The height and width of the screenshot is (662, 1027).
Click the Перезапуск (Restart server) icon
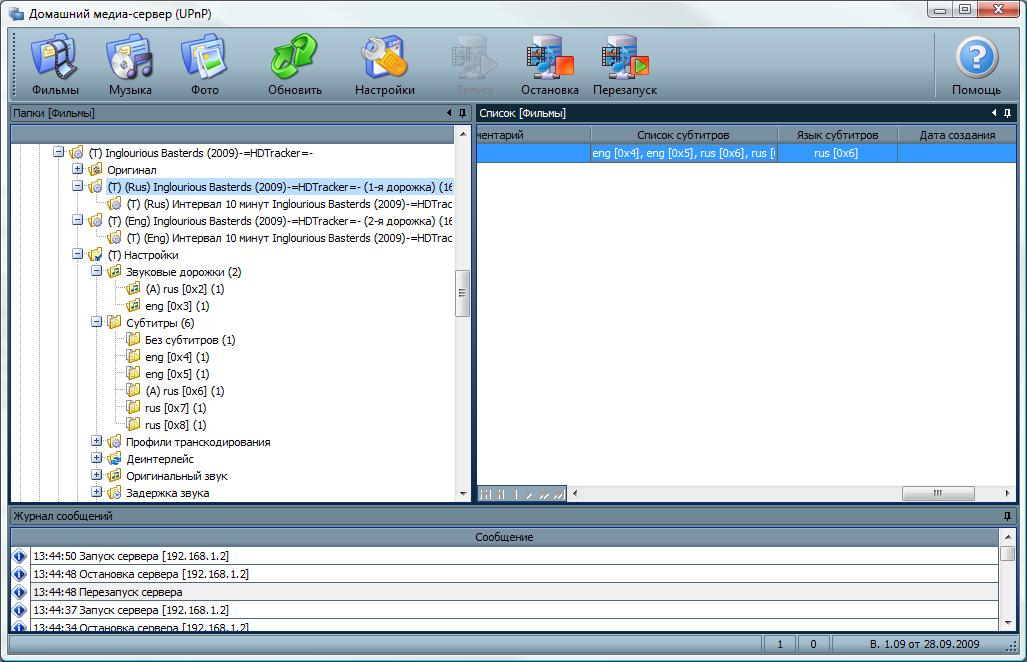(x=625, y=57)
